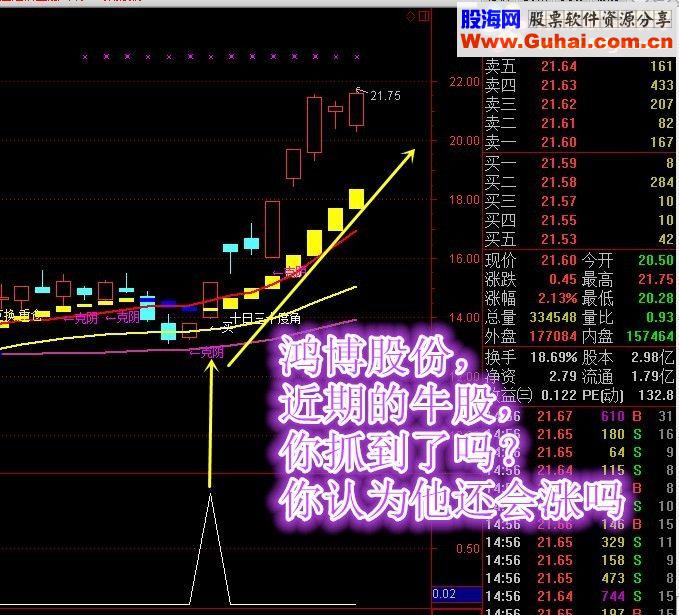Select the 14:56 trade row with volume 744

click(580, 597)
